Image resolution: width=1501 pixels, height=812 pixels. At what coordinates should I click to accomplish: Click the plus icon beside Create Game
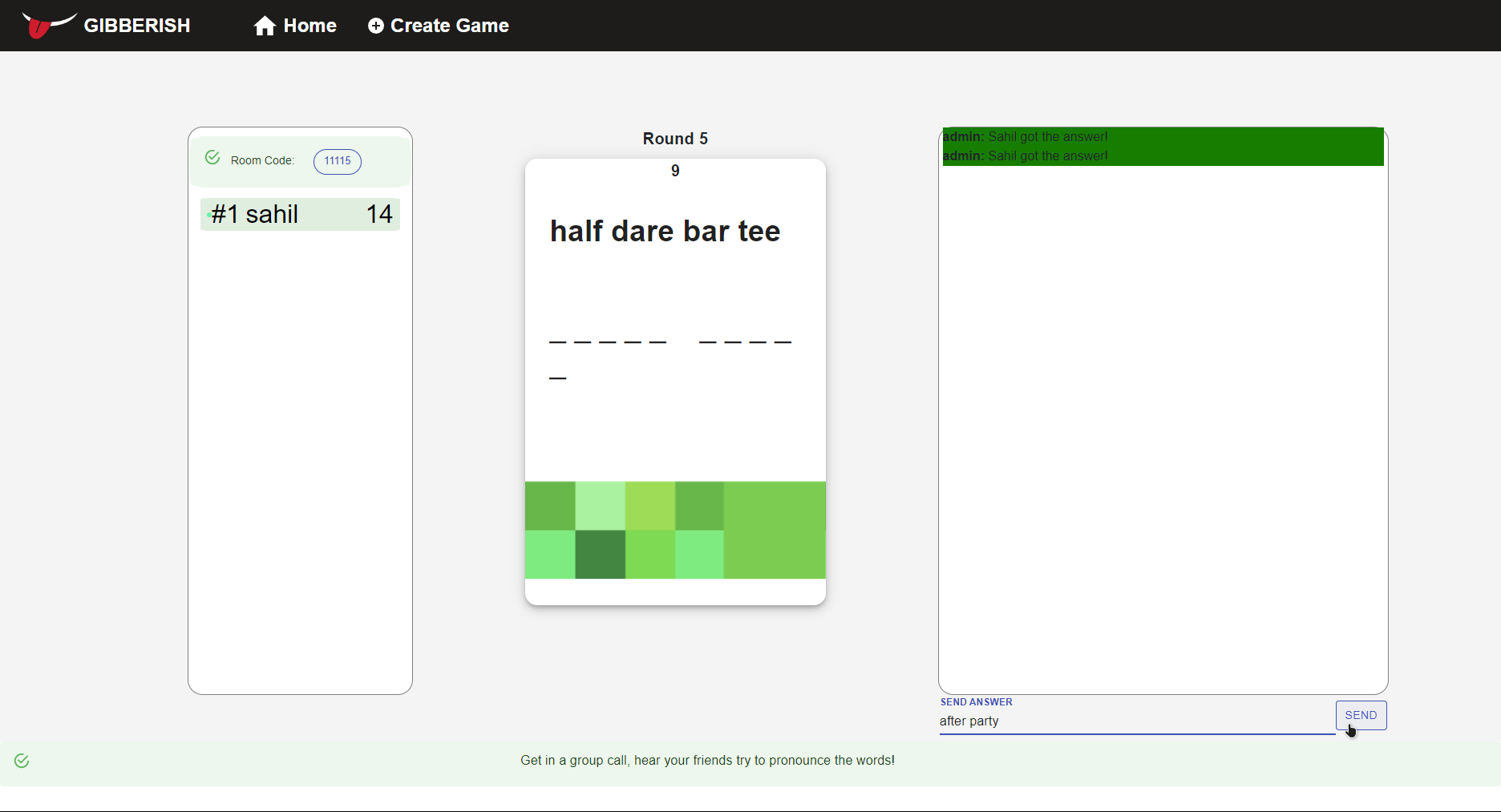click(375, 26)
